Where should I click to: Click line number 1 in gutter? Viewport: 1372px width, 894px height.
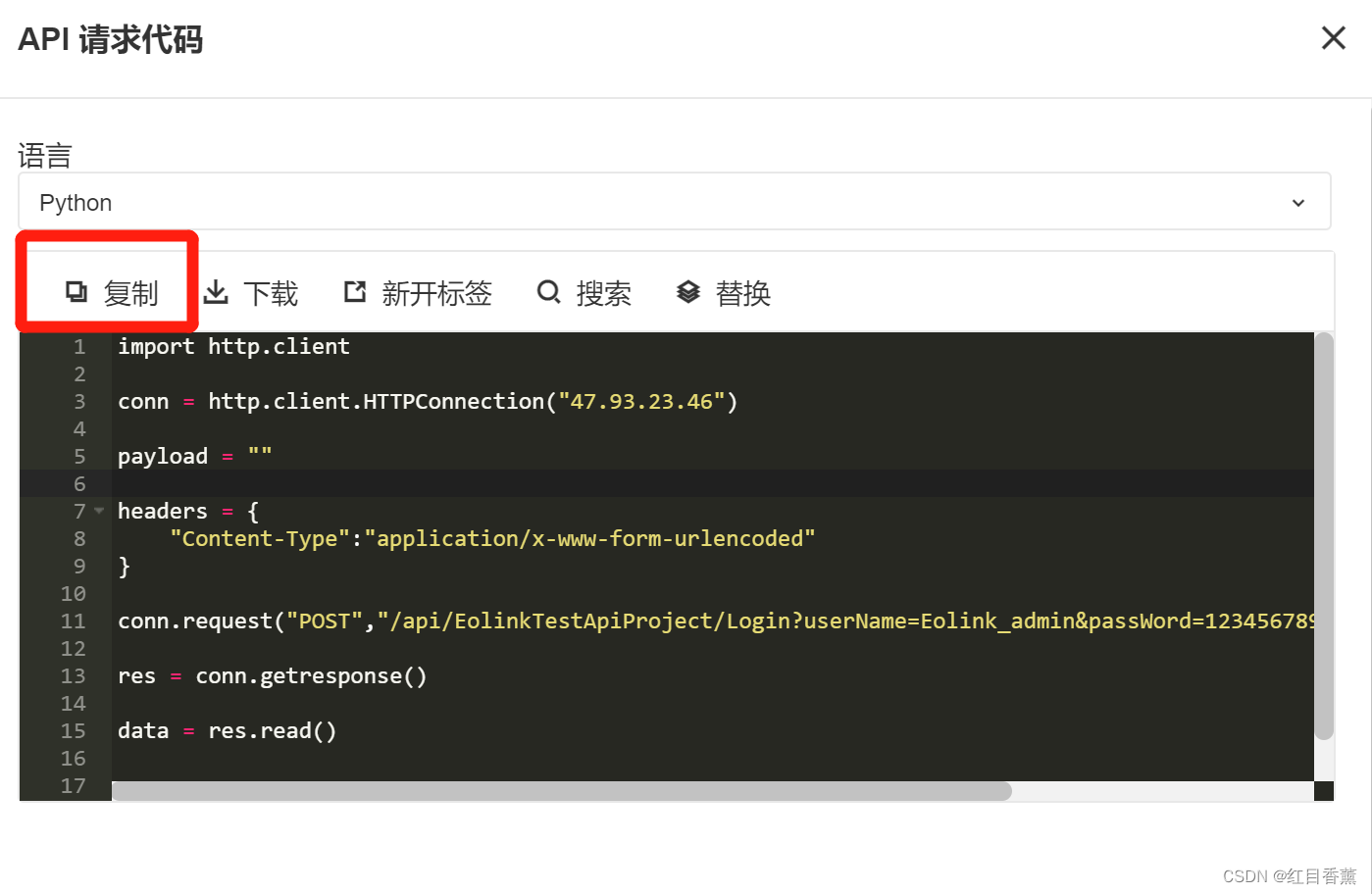tap(79, 346)
